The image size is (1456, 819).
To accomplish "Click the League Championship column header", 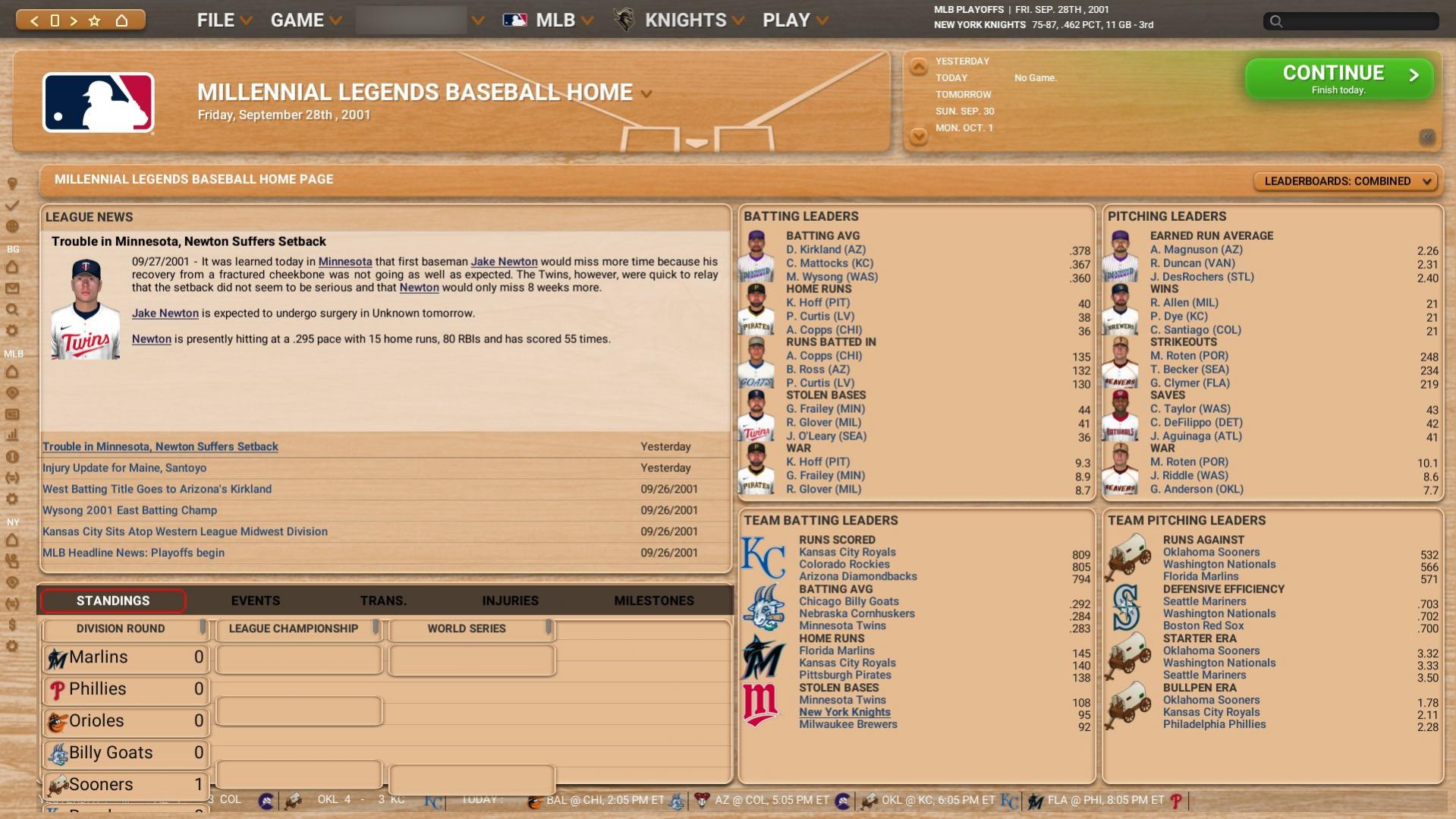I will click(x=298, y=629).
